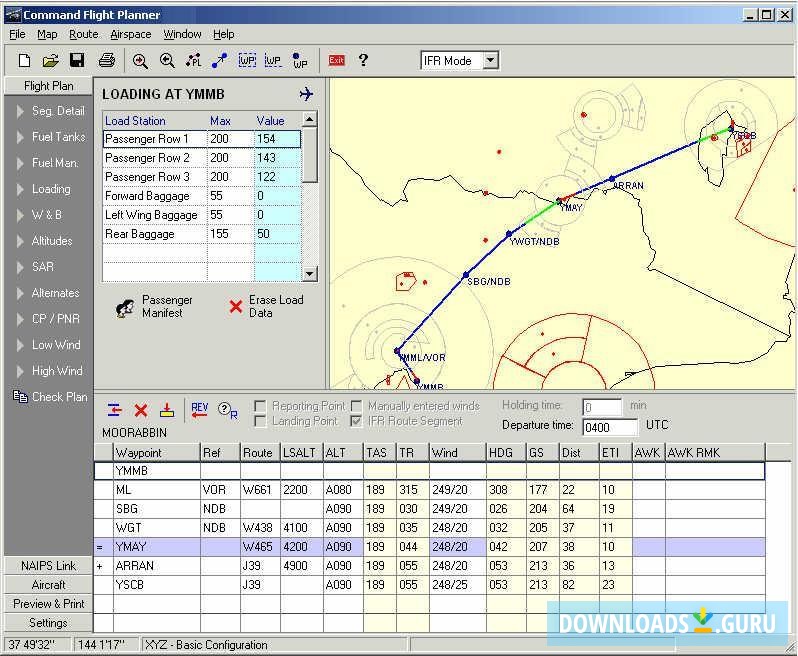Open help with question mark icon
The image size is (798, 656).
pos(363,60)
